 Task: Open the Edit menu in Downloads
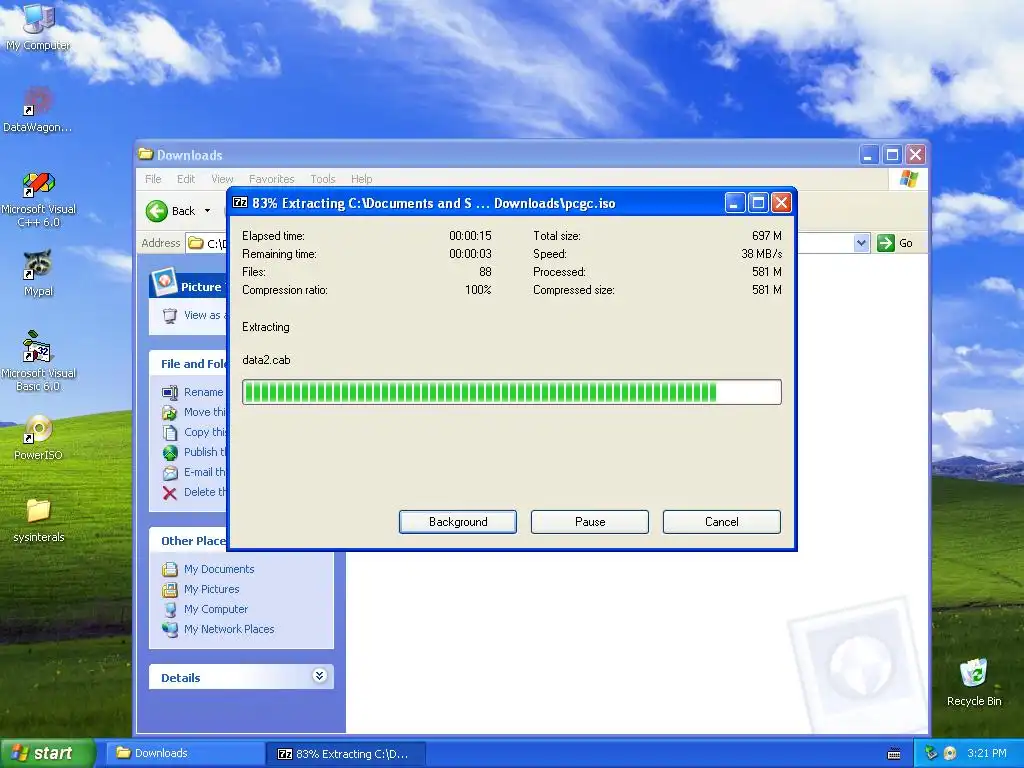tap(185, 179)
